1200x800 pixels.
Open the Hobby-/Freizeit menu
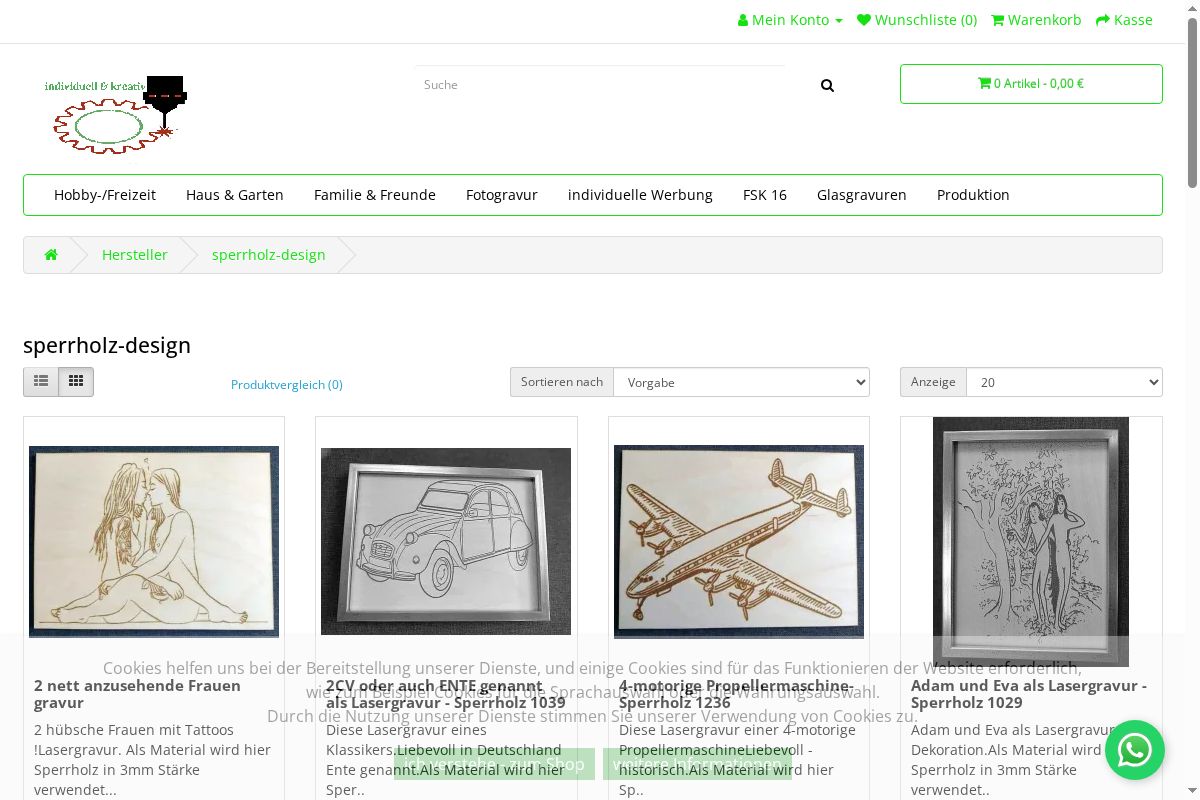[105, 195]
